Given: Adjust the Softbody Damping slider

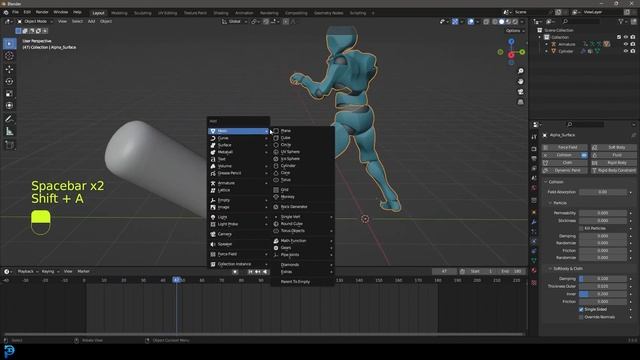Looking at the screenshot, I should (603, 278).
